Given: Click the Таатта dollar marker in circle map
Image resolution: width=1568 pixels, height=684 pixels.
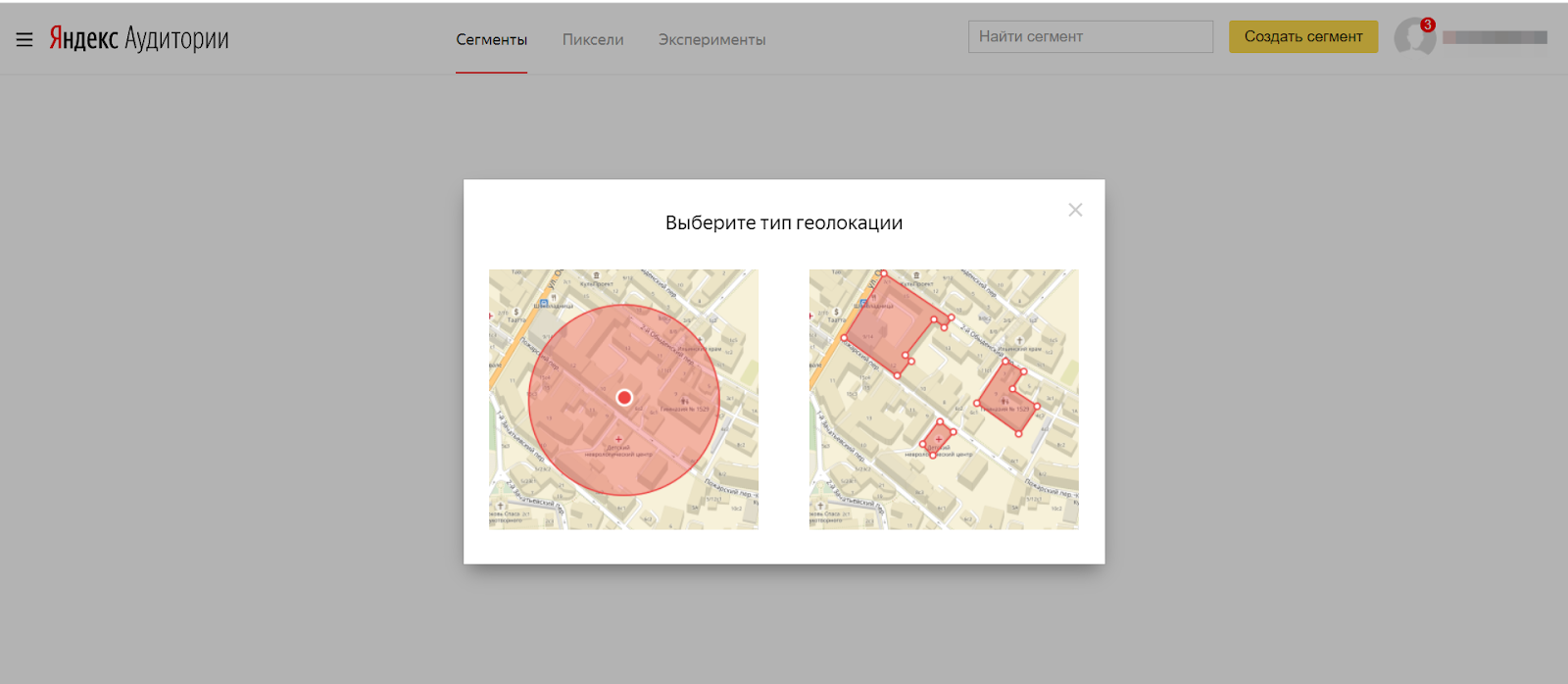Looking at the screenshot, I should pos(515,313).
